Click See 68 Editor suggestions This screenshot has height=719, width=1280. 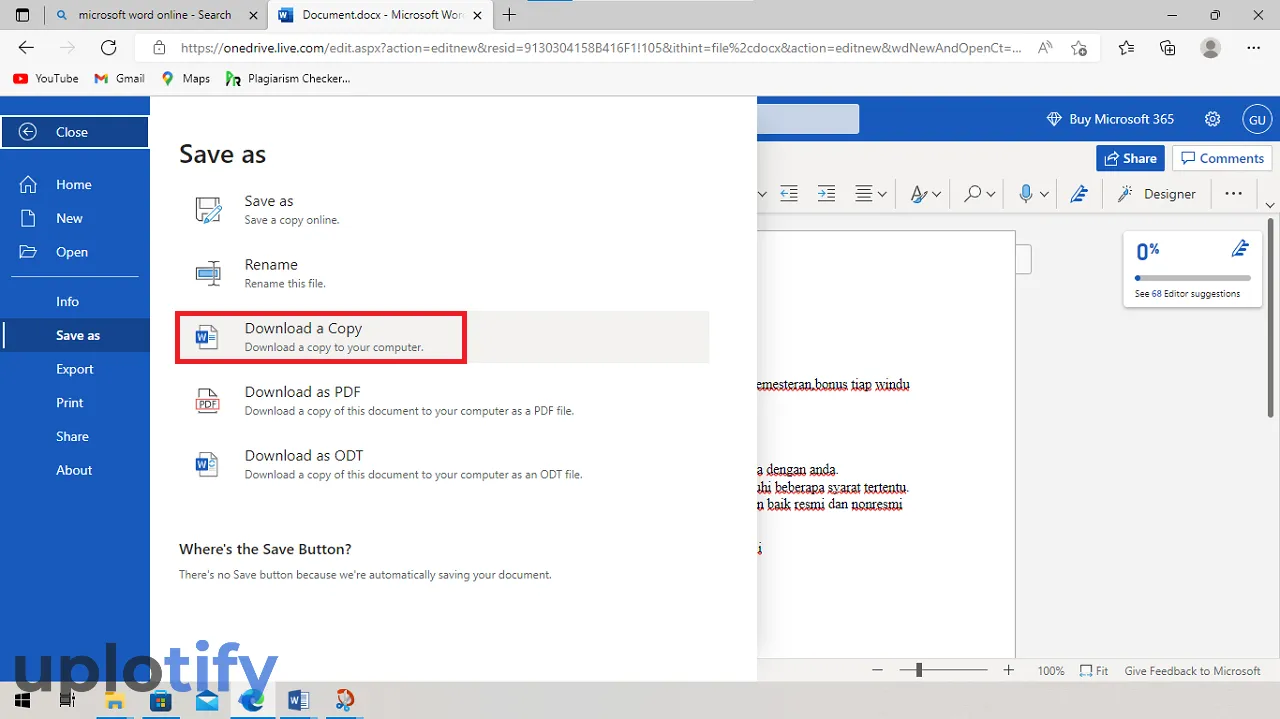coord(1187,294)
